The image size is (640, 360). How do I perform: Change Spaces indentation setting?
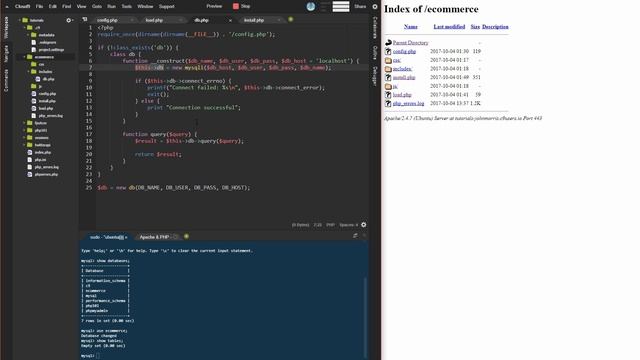[349, 225]
